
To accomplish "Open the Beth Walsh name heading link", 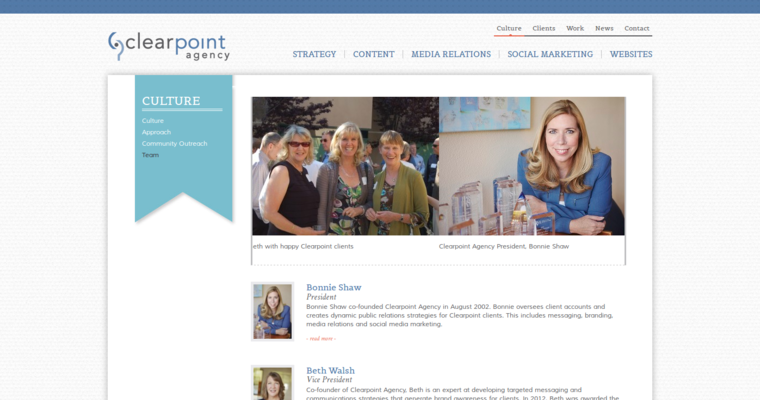I will (330, 370).
